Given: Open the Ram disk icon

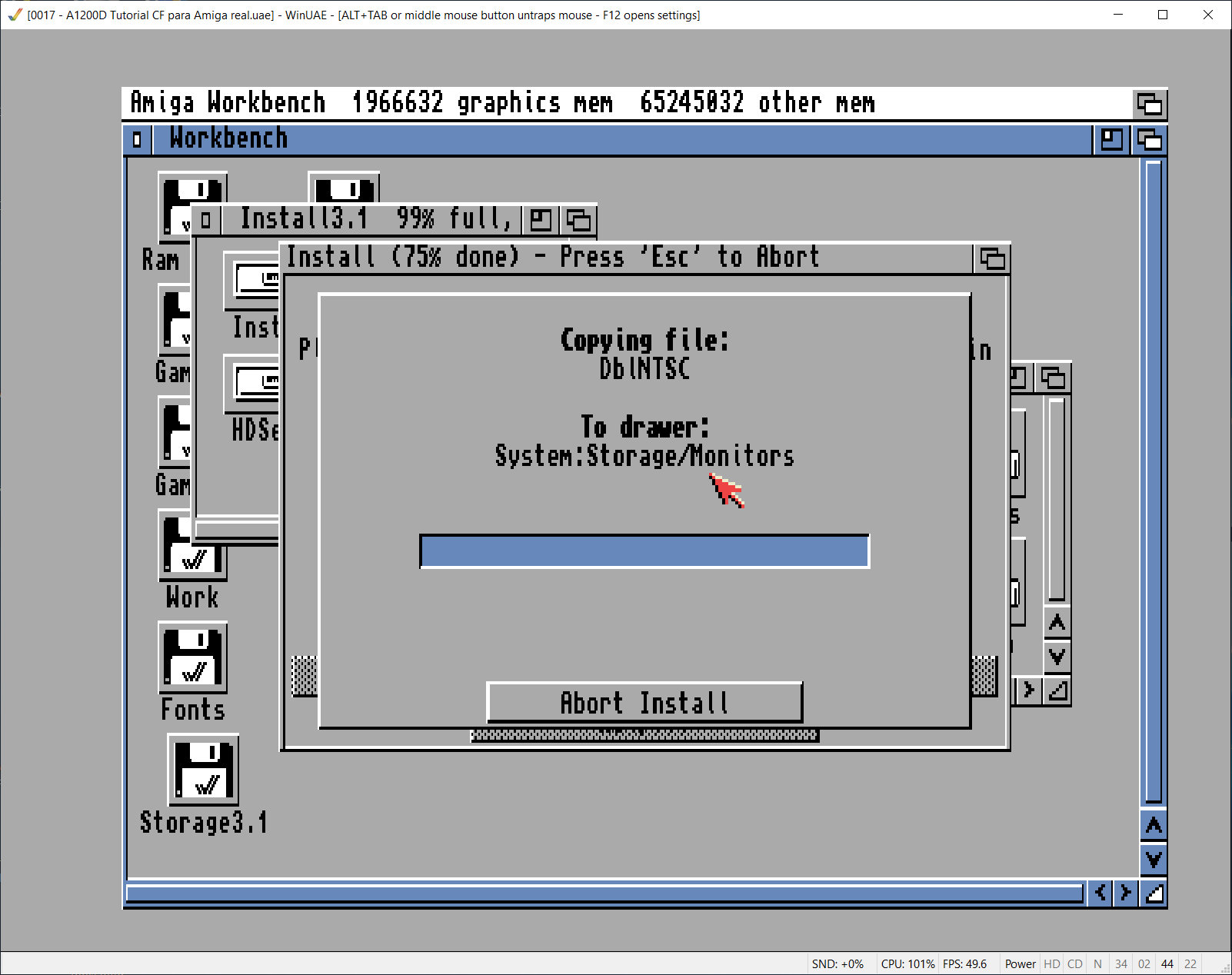Looking at the screenshot, I should point(174,206).
